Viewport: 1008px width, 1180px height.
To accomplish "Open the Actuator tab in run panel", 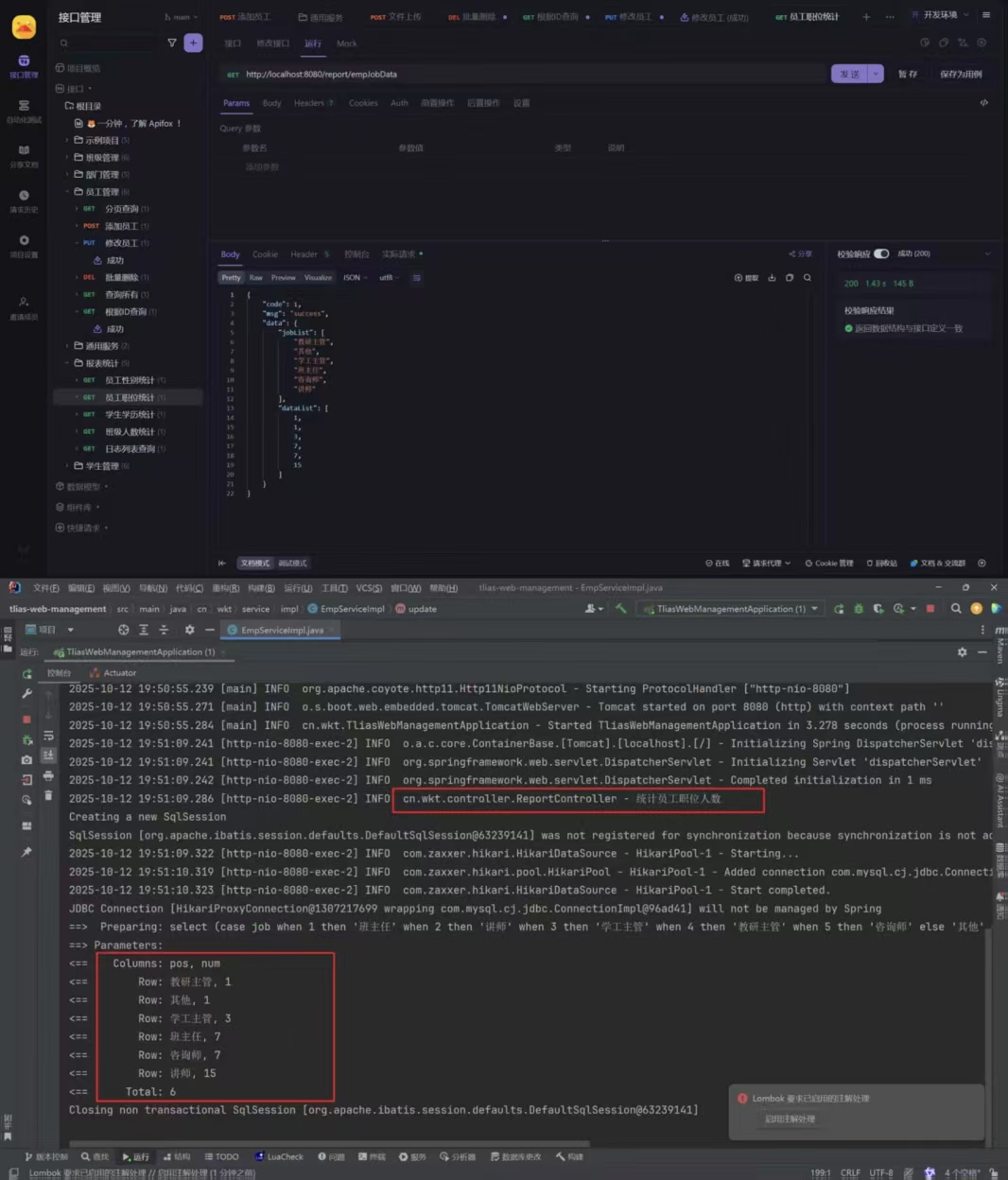I will [119, 673].
